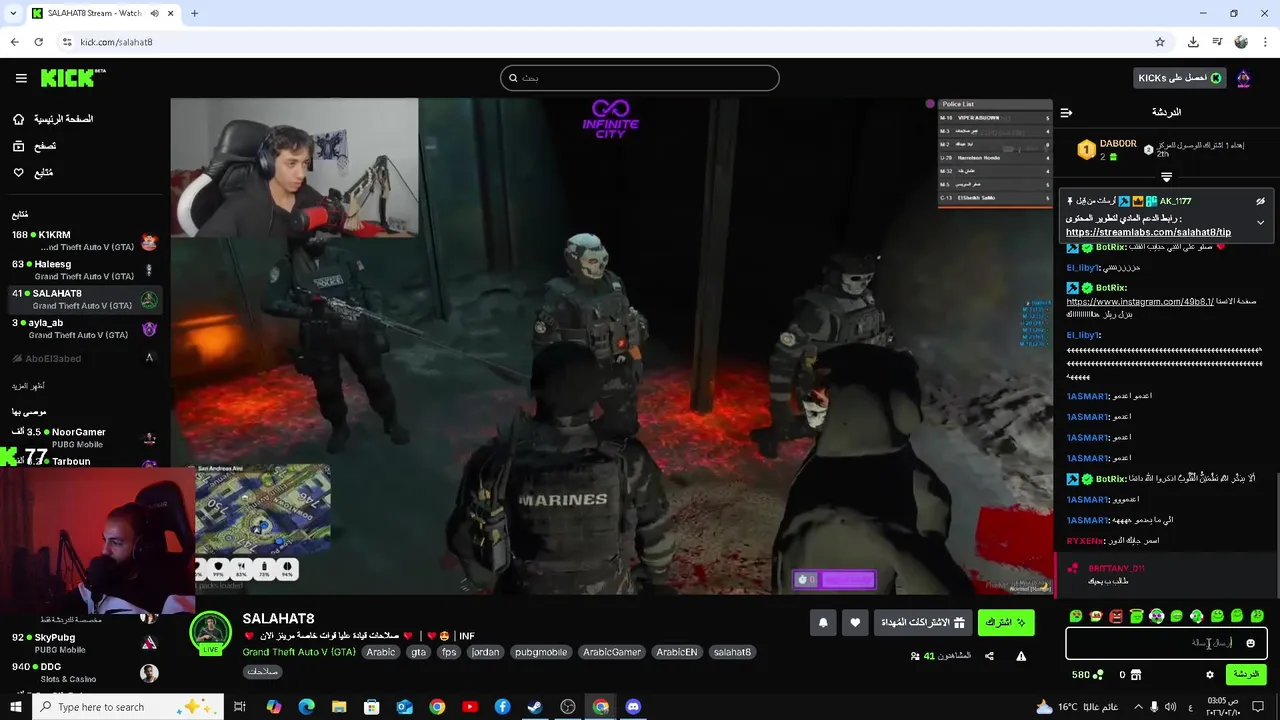Open the browse sidebar item
Viewport: 1280px width, 720px height.
click(34, 146)
